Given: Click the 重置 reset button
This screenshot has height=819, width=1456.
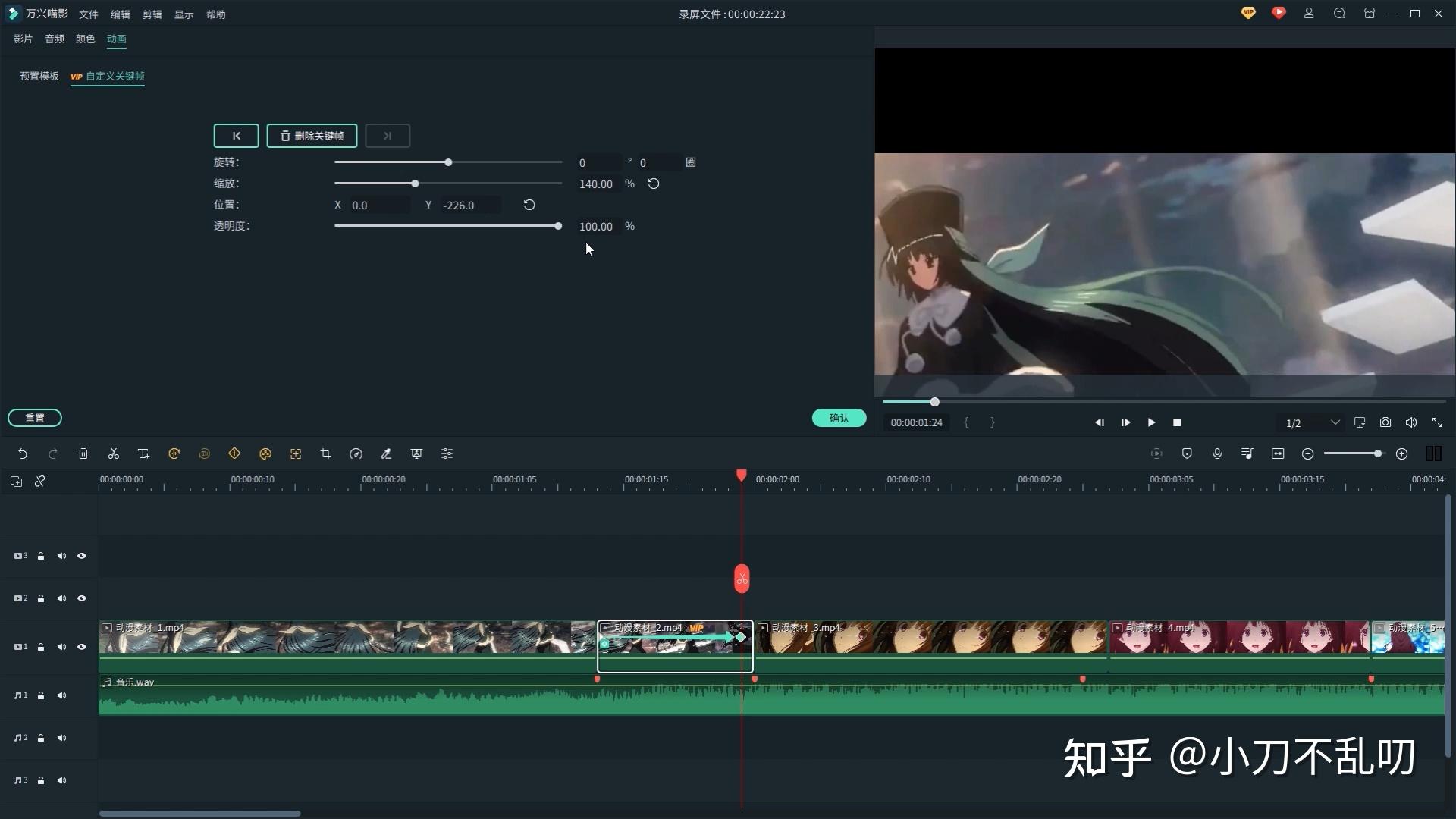Looking at the screenshot, I should [x=35, y=418].
